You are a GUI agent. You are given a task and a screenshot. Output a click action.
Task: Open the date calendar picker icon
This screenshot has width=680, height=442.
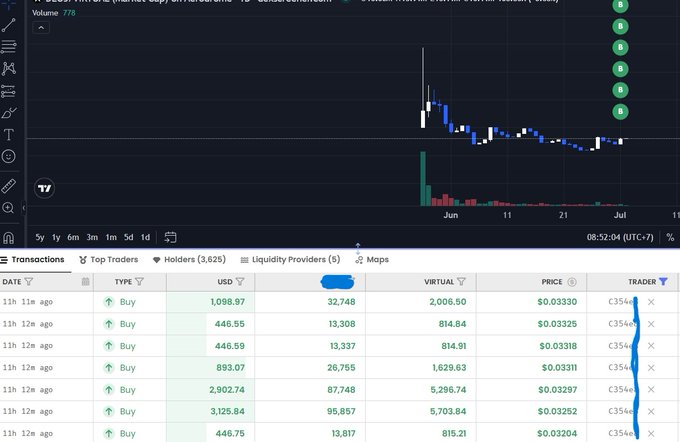(x=85, y=282)
